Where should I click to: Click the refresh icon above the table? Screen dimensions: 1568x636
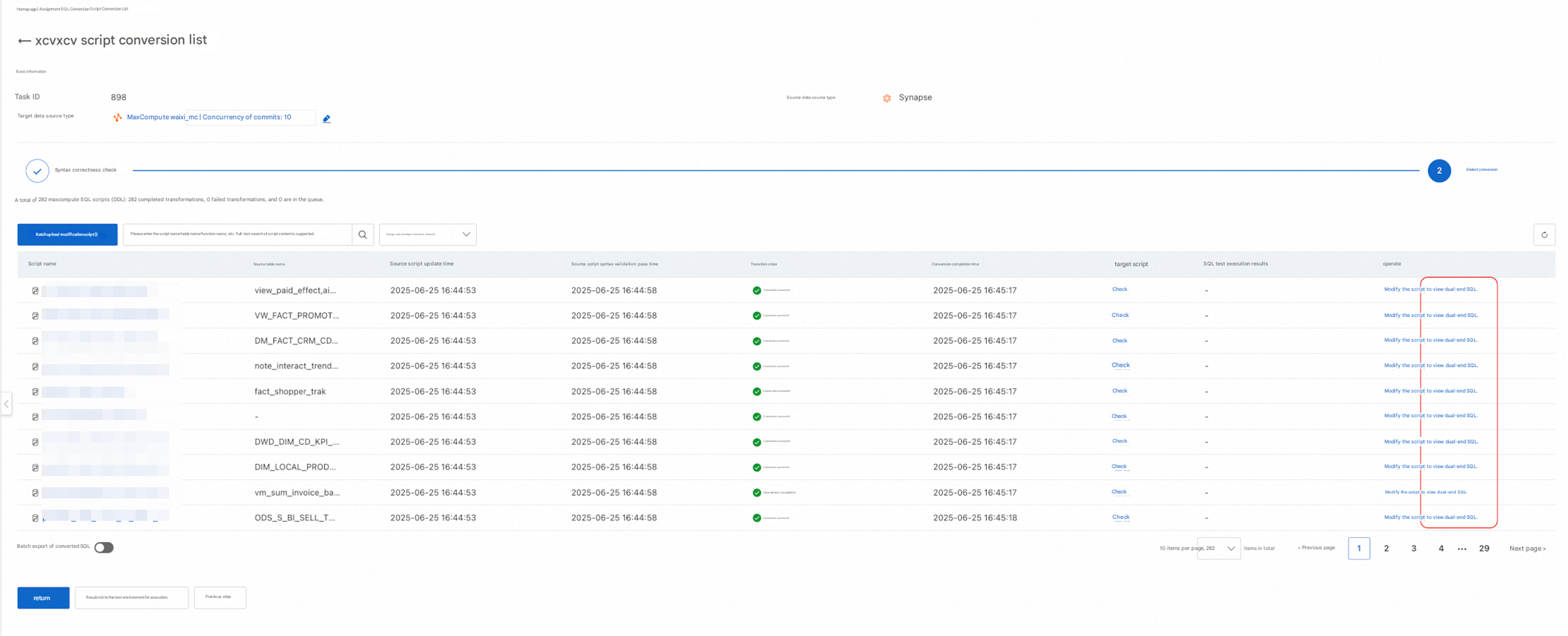(1543, 235)
